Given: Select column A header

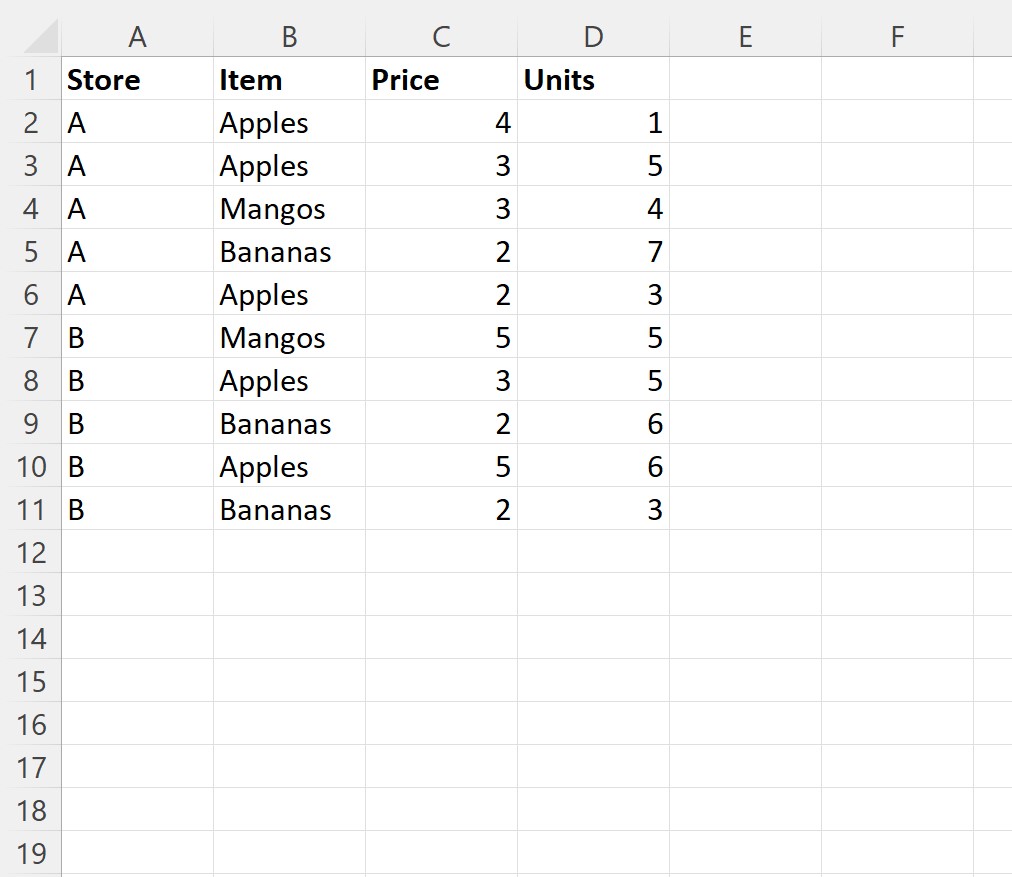Looking at the screenshot, I should (x=137, y=37).
